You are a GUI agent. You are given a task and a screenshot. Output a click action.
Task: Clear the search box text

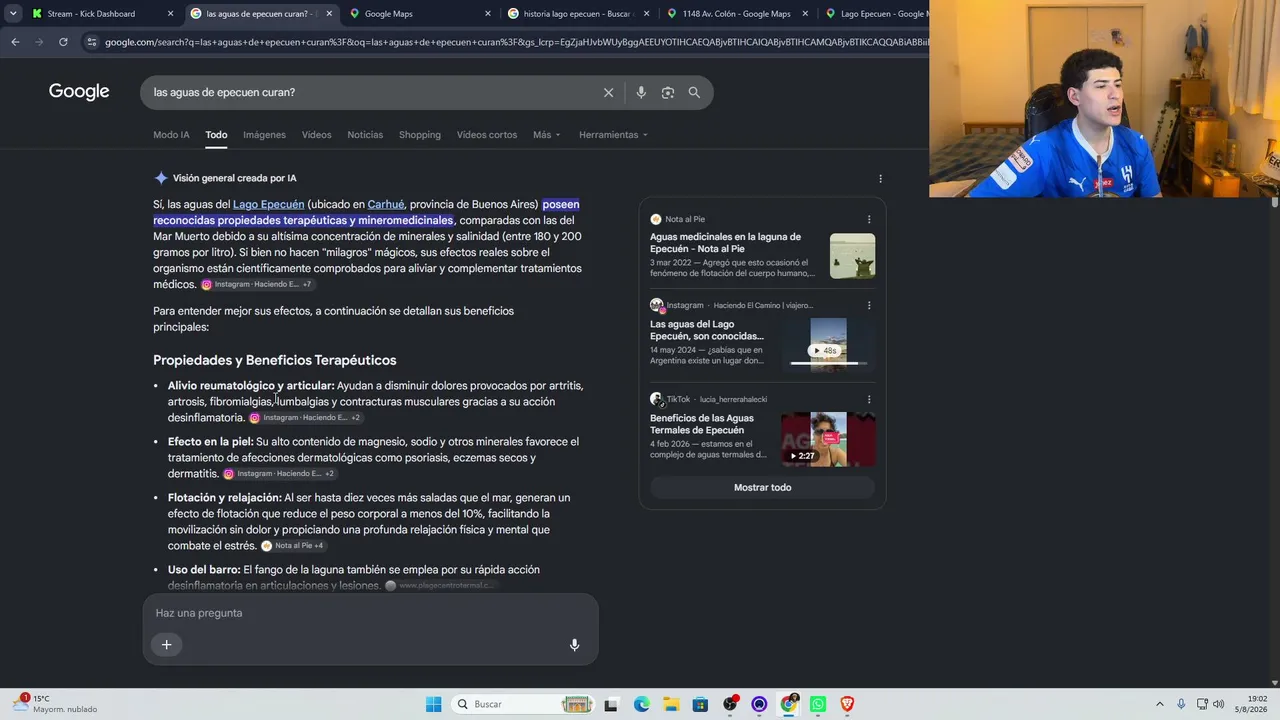608,92
